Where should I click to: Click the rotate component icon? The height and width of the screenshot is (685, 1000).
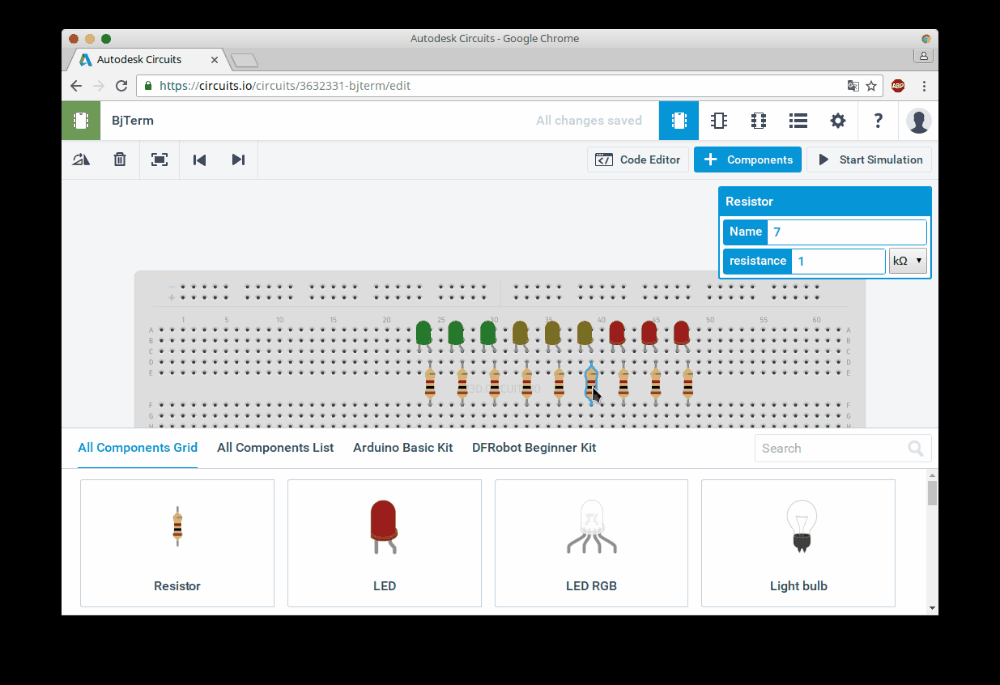tap(81, 159)
